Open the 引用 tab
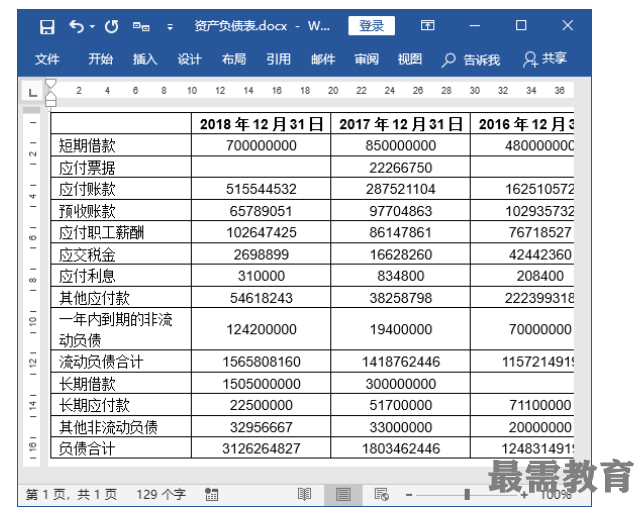 278,59
